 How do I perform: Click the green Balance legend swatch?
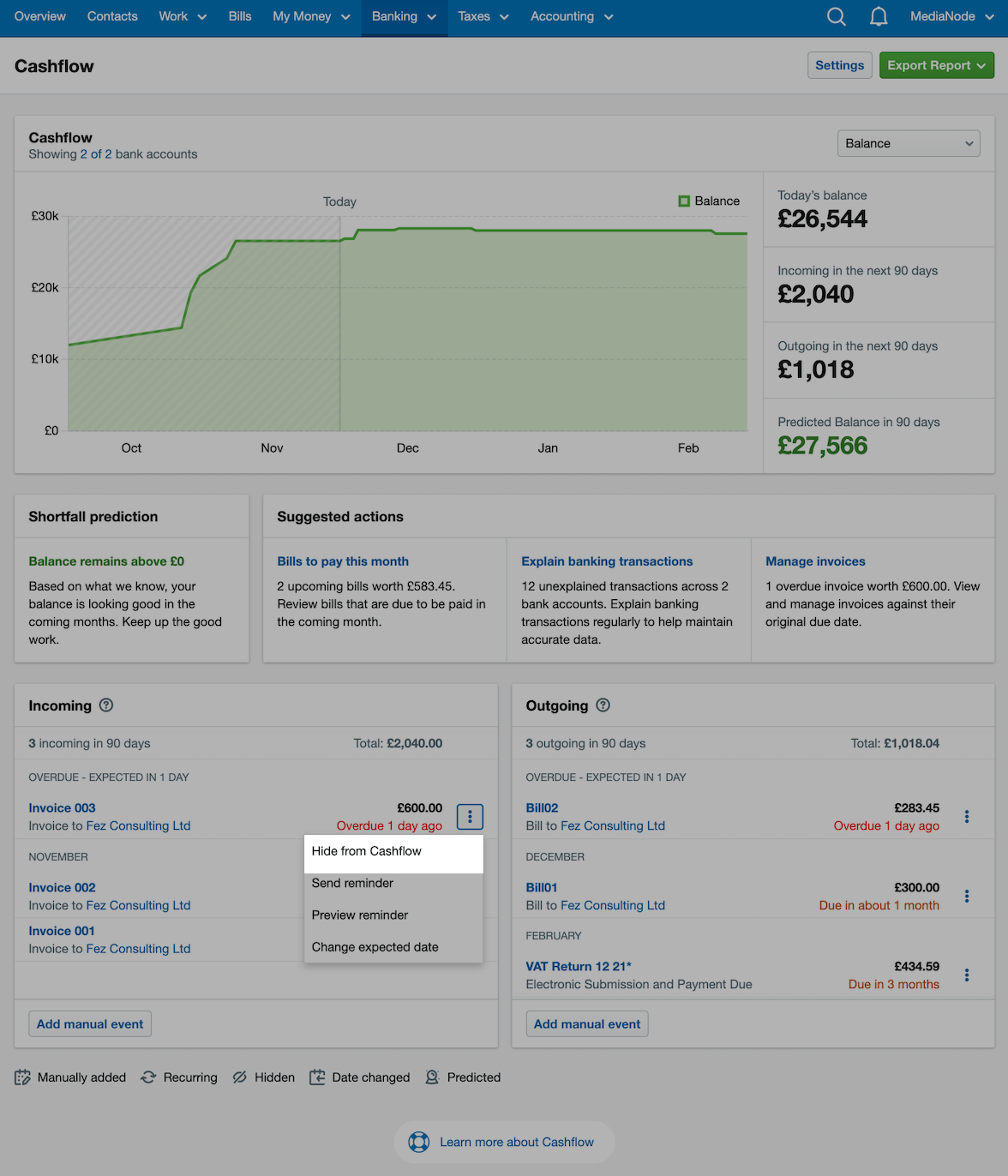pyautogui.click(x=684, y=201)
